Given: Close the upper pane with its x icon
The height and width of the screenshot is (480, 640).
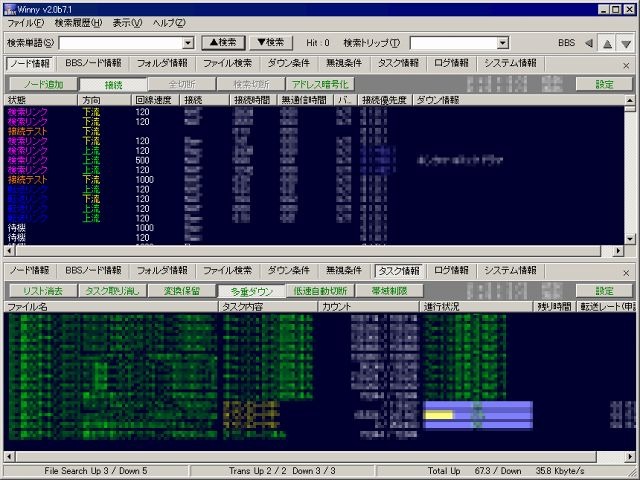Looking at the screenshot, I should [626, 65].
